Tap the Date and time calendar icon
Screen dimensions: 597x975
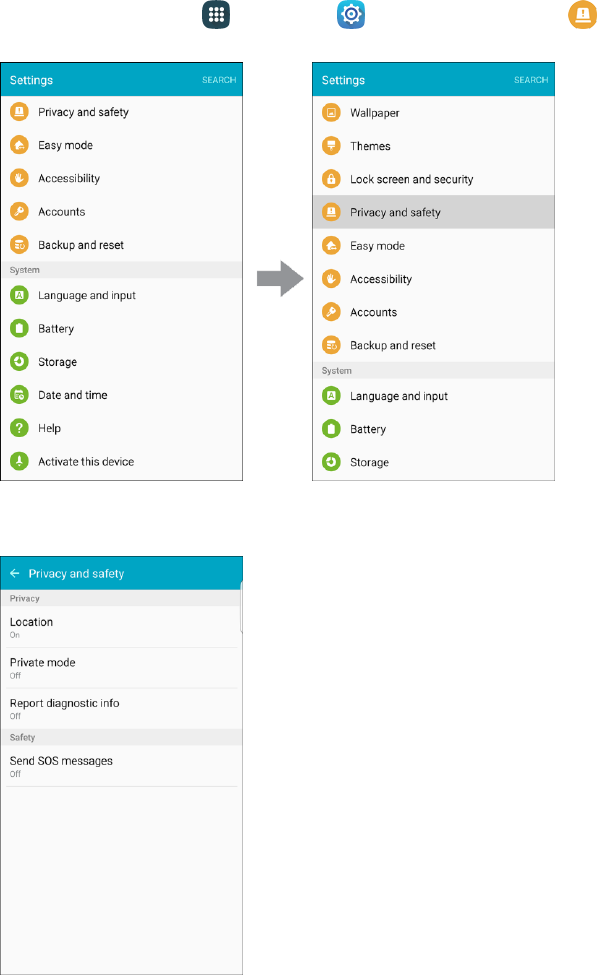pos(19,395)
